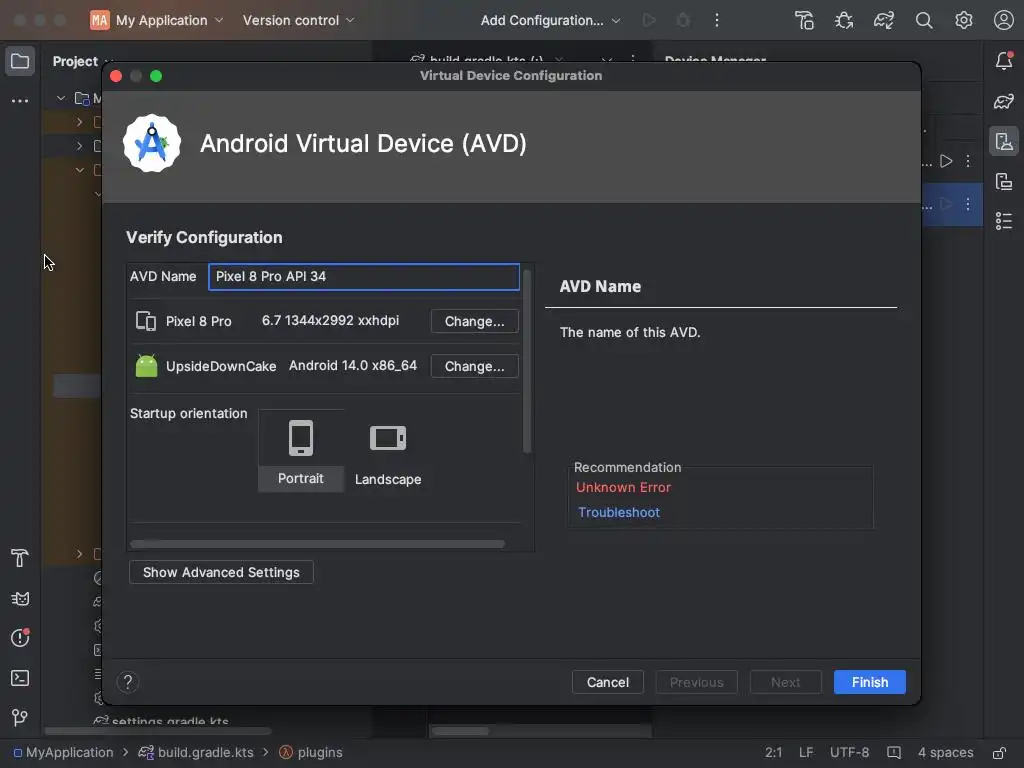Click the AVD Name text field
The width and height of the screenshot is (1024, 768).
(x=364, y=277)
